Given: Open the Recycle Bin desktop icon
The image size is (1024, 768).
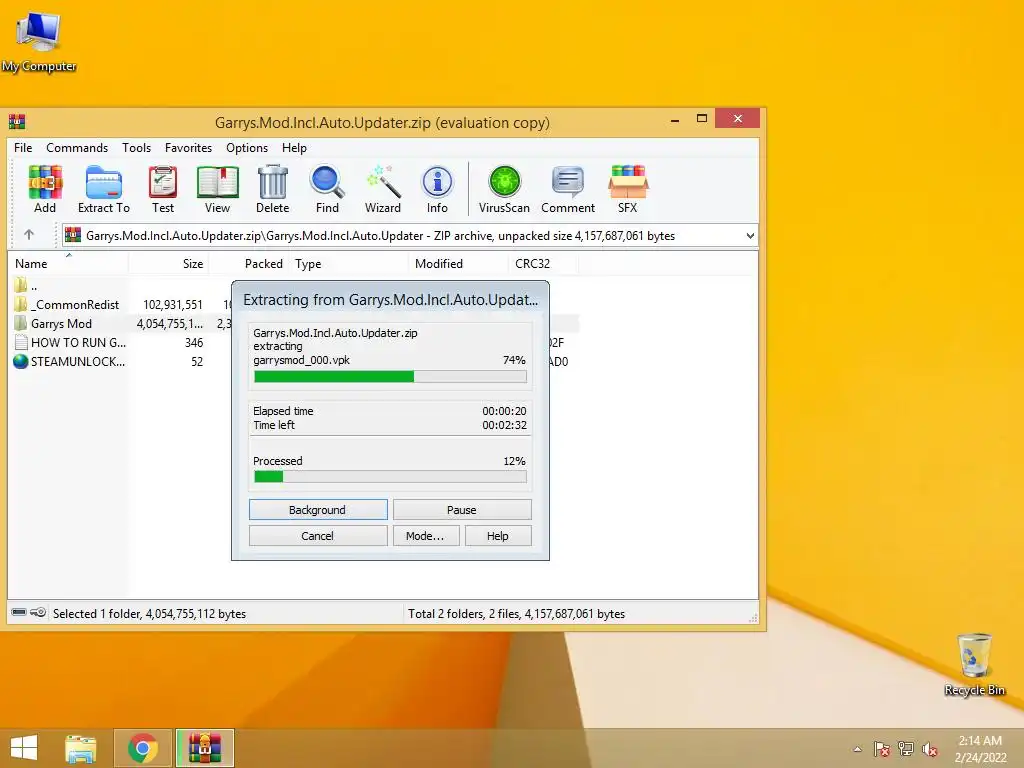Looking at the screenshot, I should pos(974,665).
